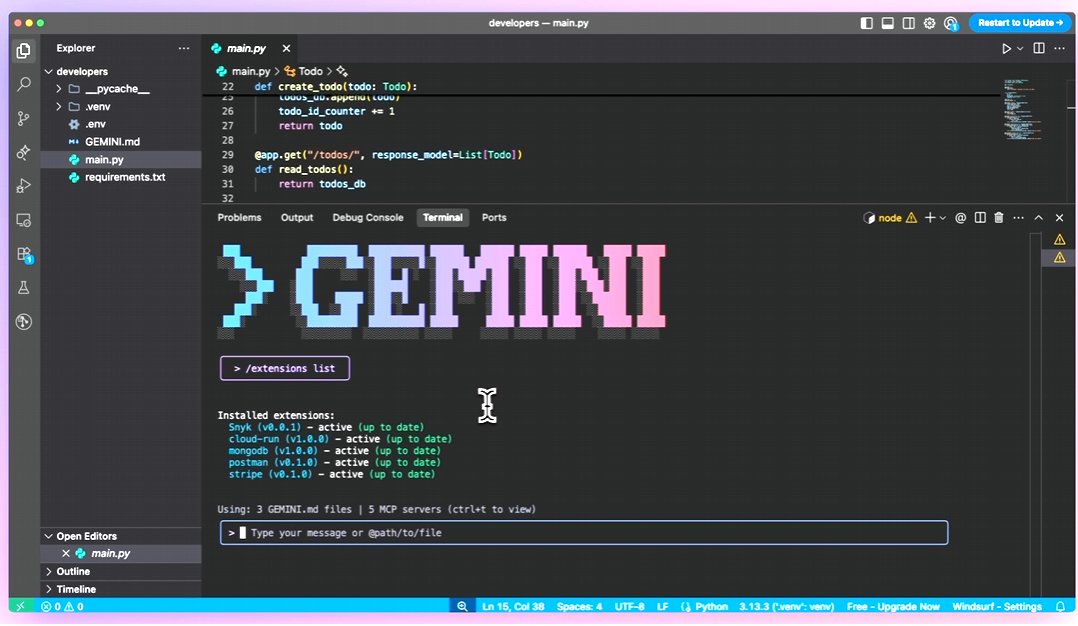1078x626 pixels.
Task: Create new terminal with plus icon
Action: tap(930, 218)
